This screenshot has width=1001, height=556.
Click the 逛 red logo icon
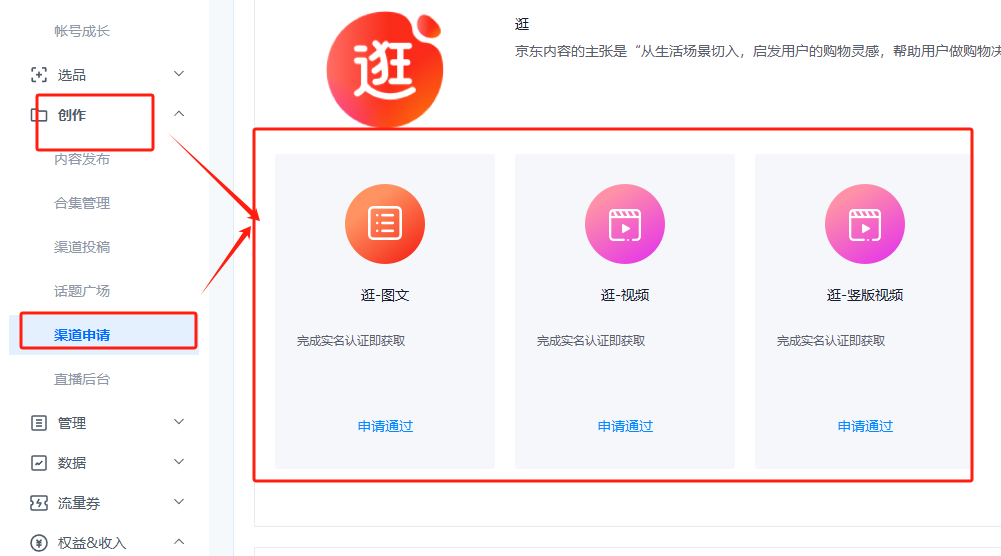point(384,68)
